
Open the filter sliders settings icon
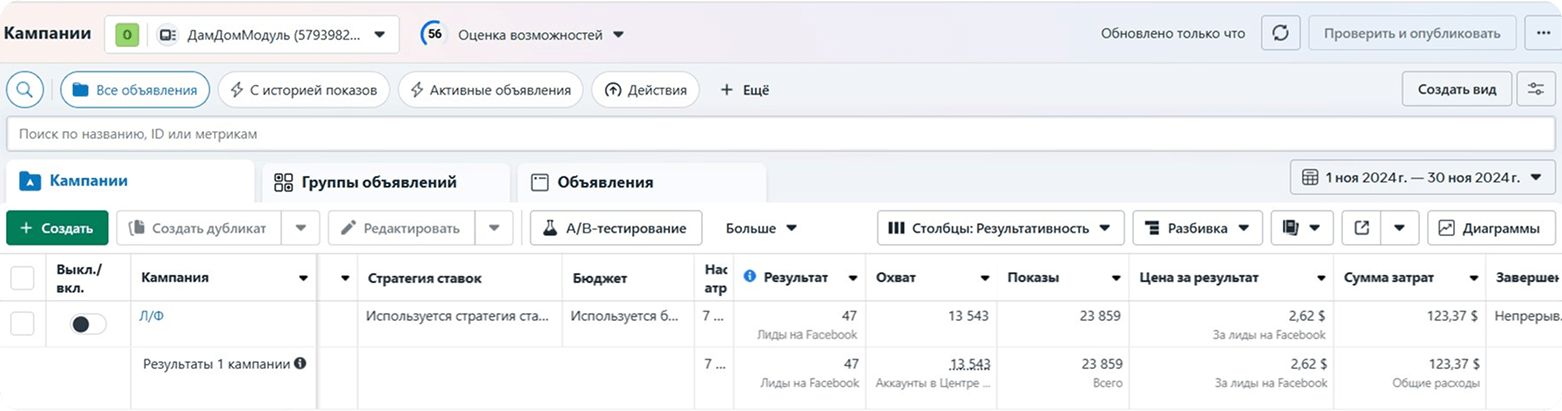(x=1536, y=89)
